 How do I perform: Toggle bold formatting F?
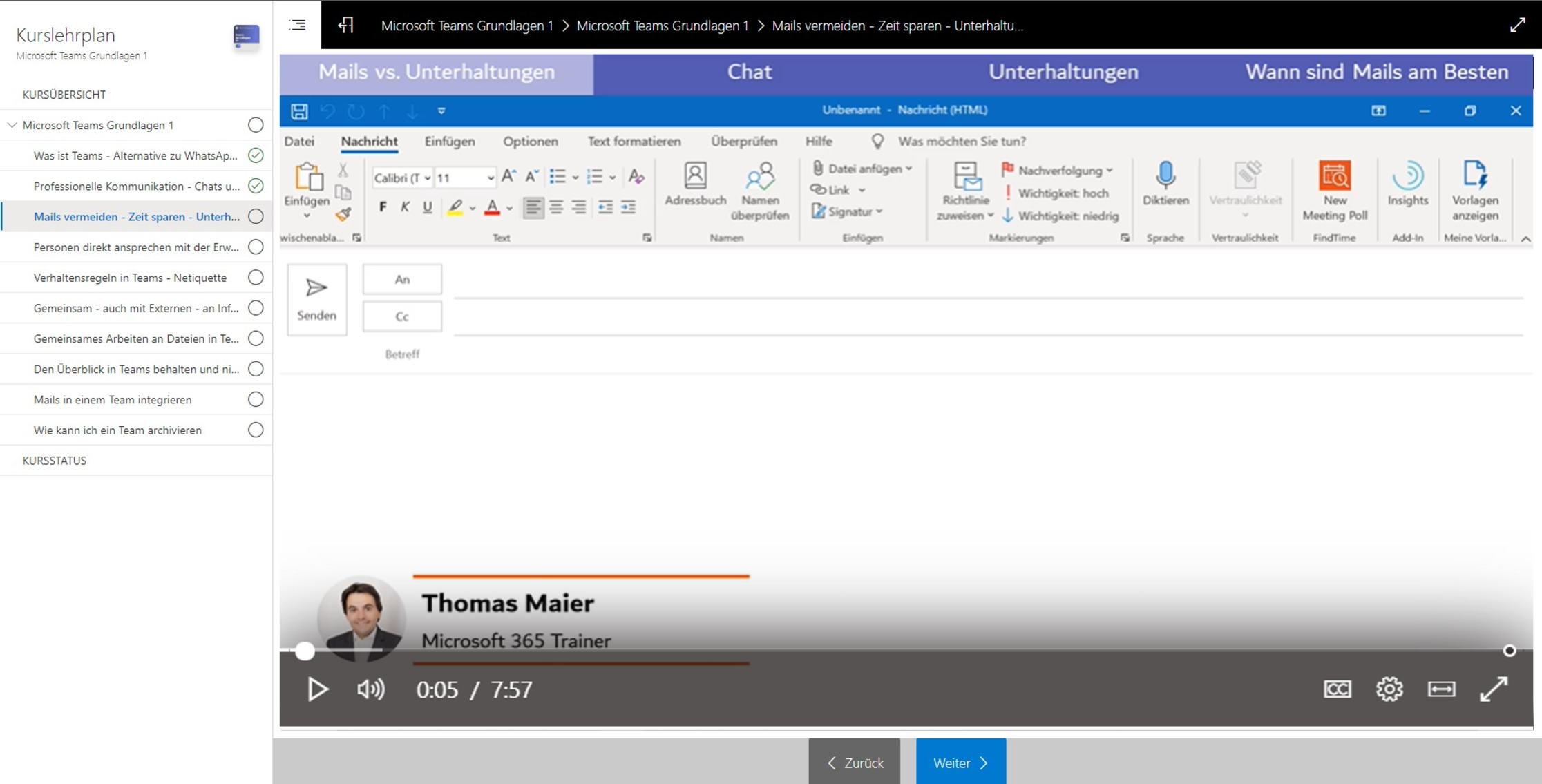pyautogui.click(x=383, y=207)
